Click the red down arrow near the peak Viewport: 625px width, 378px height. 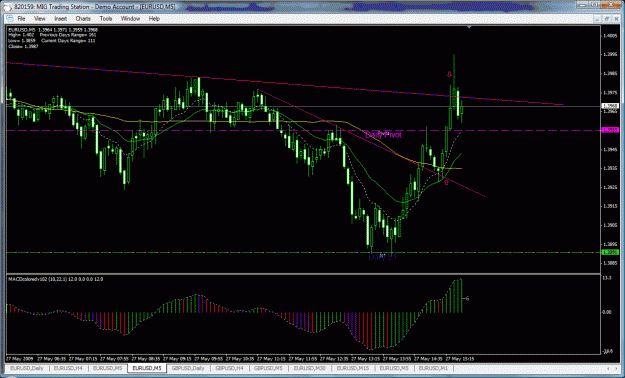click(449, 74)
